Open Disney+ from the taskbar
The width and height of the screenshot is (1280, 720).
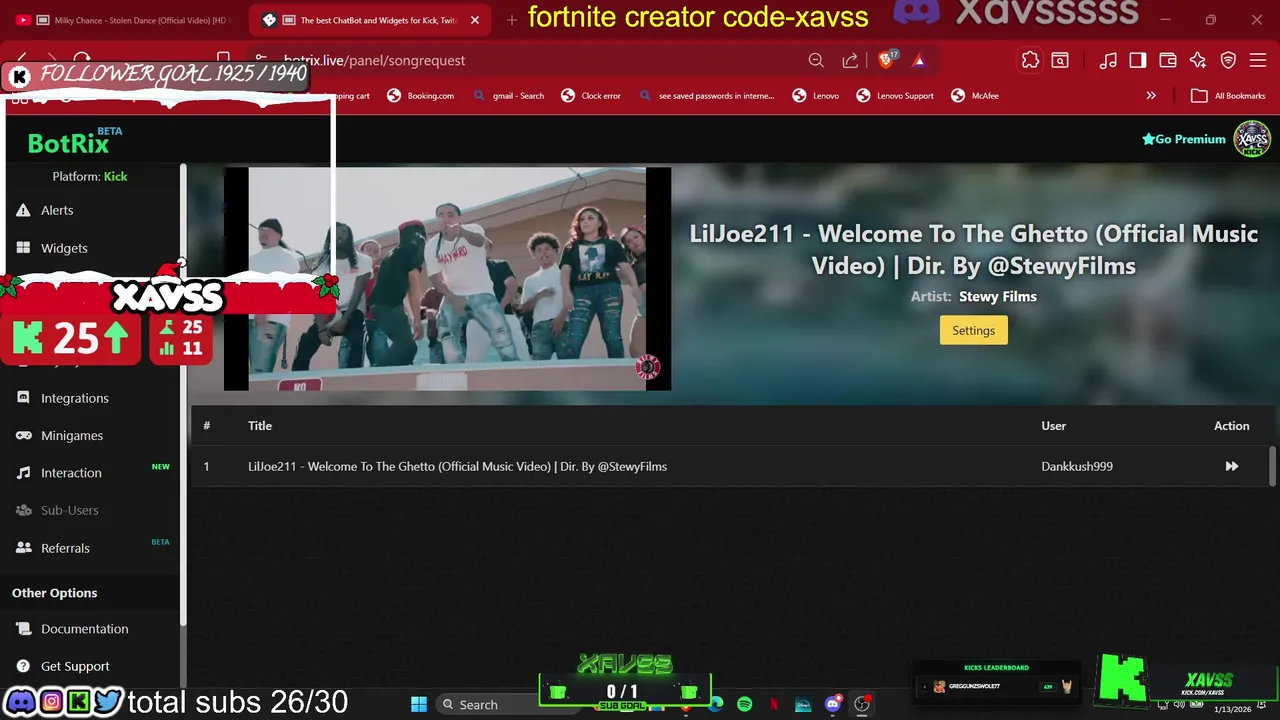803,704
